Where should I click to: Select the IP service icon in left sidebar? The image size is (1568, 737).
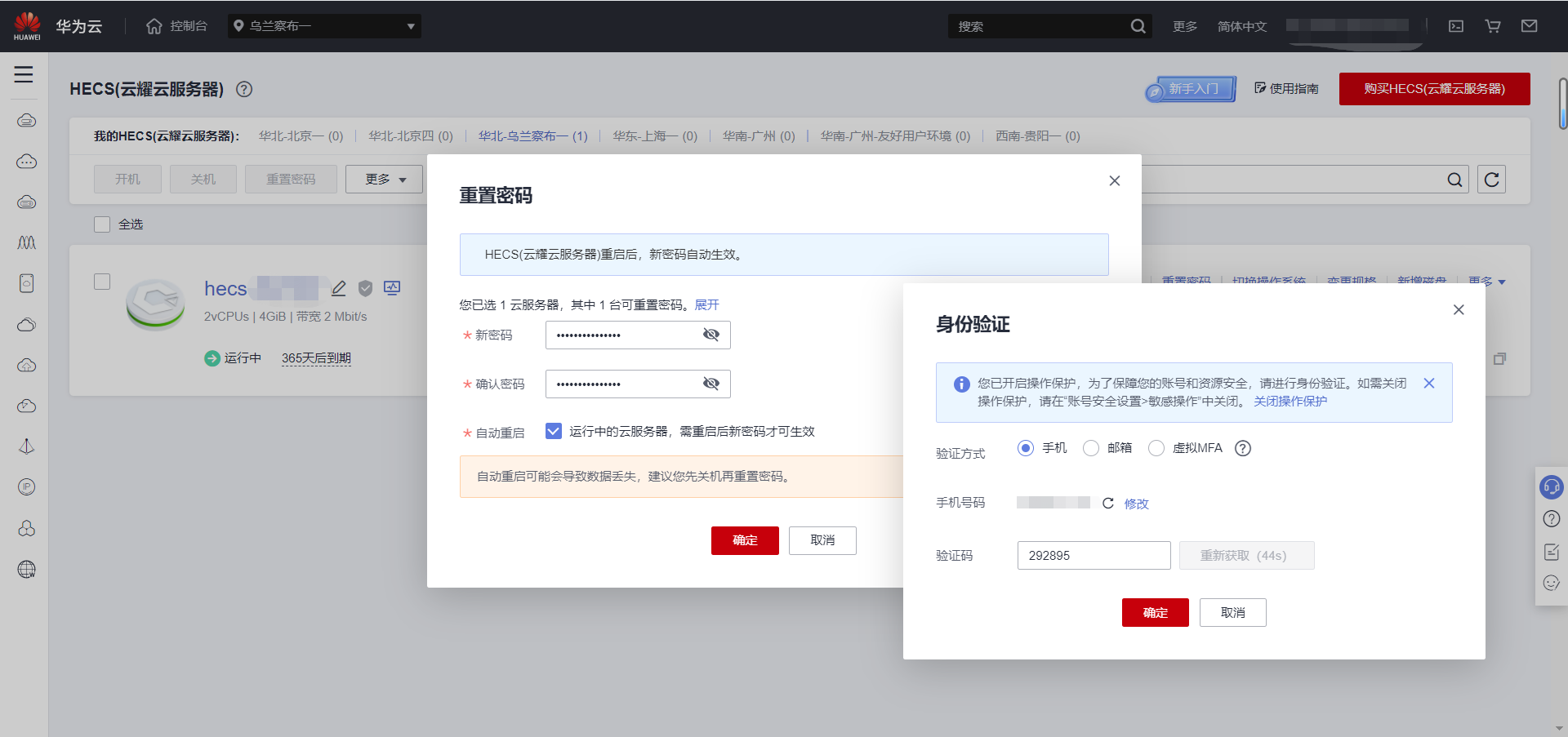coord(27,486)
